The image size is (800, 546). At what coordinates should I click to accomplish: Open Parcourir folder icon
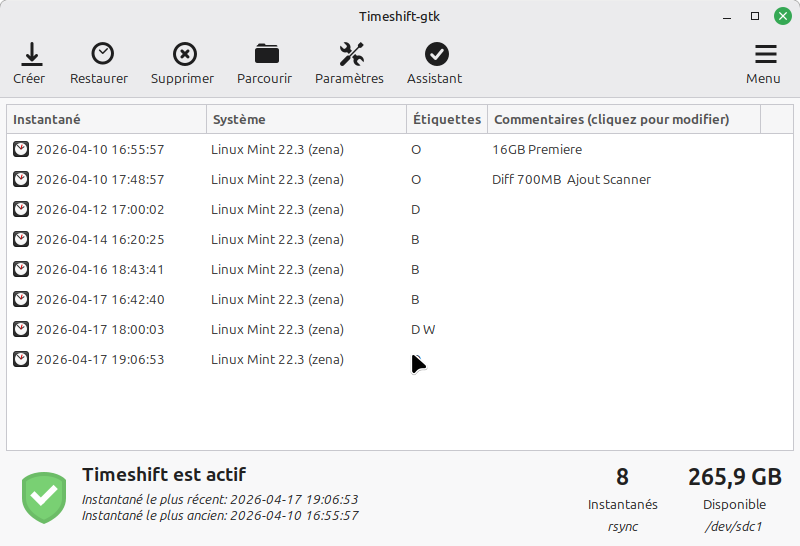point(266,54)
